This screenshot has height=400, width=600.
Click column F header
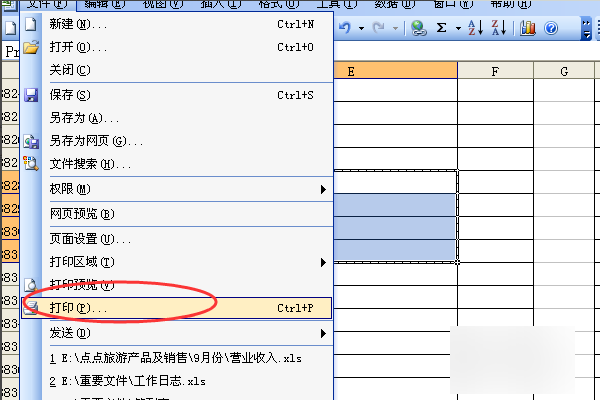click(495, 71)
